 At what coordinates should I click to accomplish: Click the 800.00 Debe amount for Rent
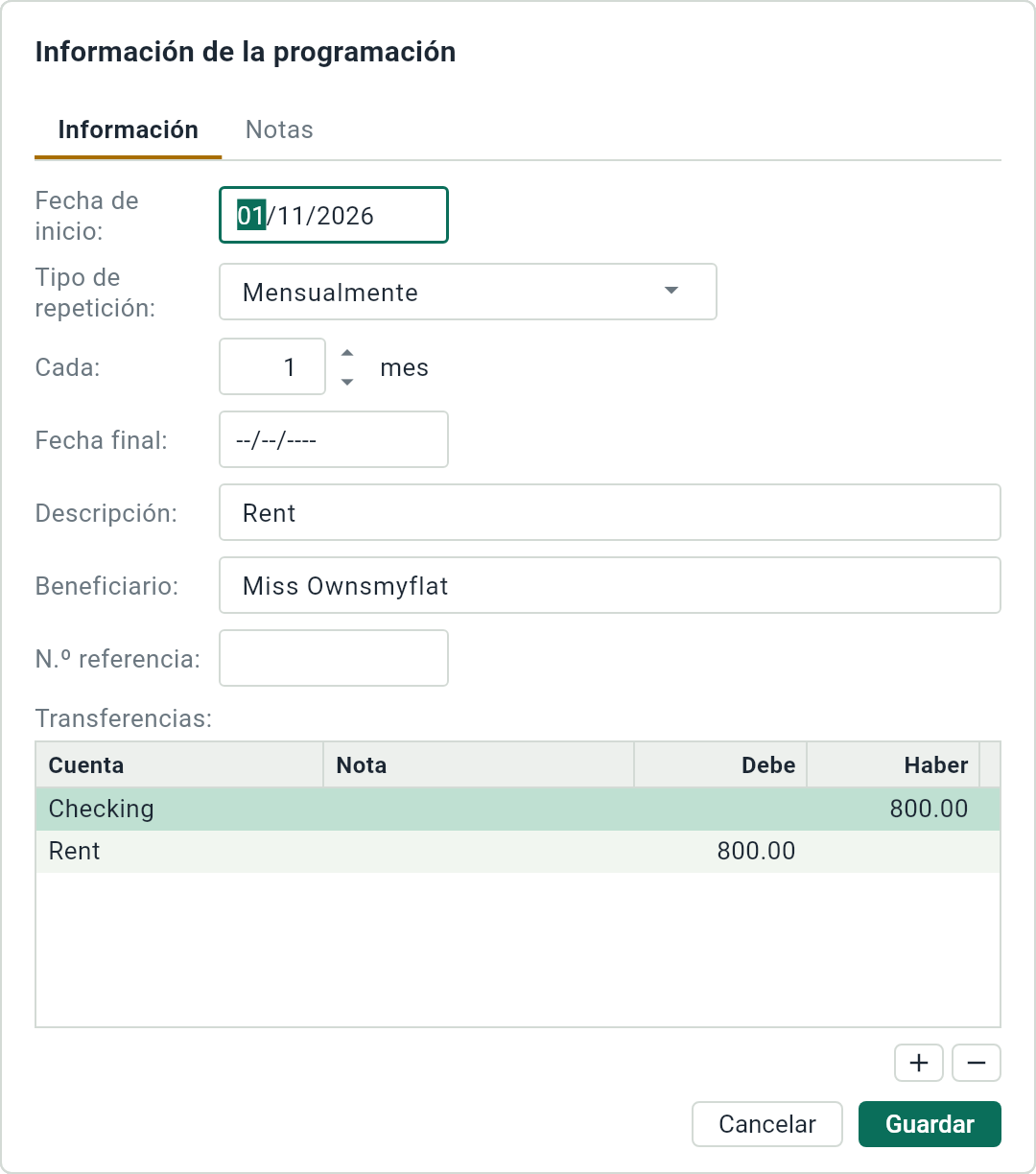pos(756,851)
